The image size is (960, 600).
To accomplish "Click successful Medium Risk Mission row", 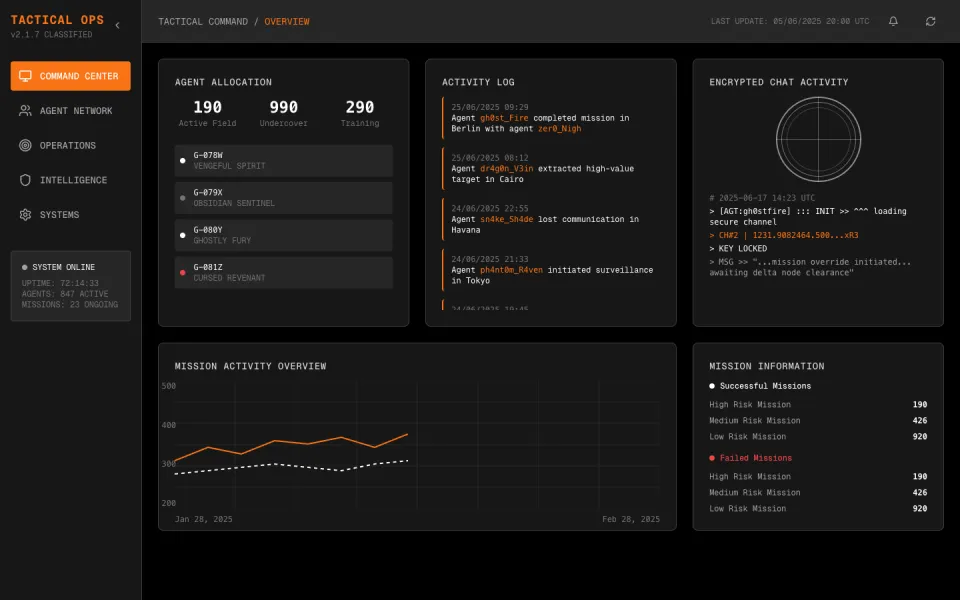I will coord(818,421).
